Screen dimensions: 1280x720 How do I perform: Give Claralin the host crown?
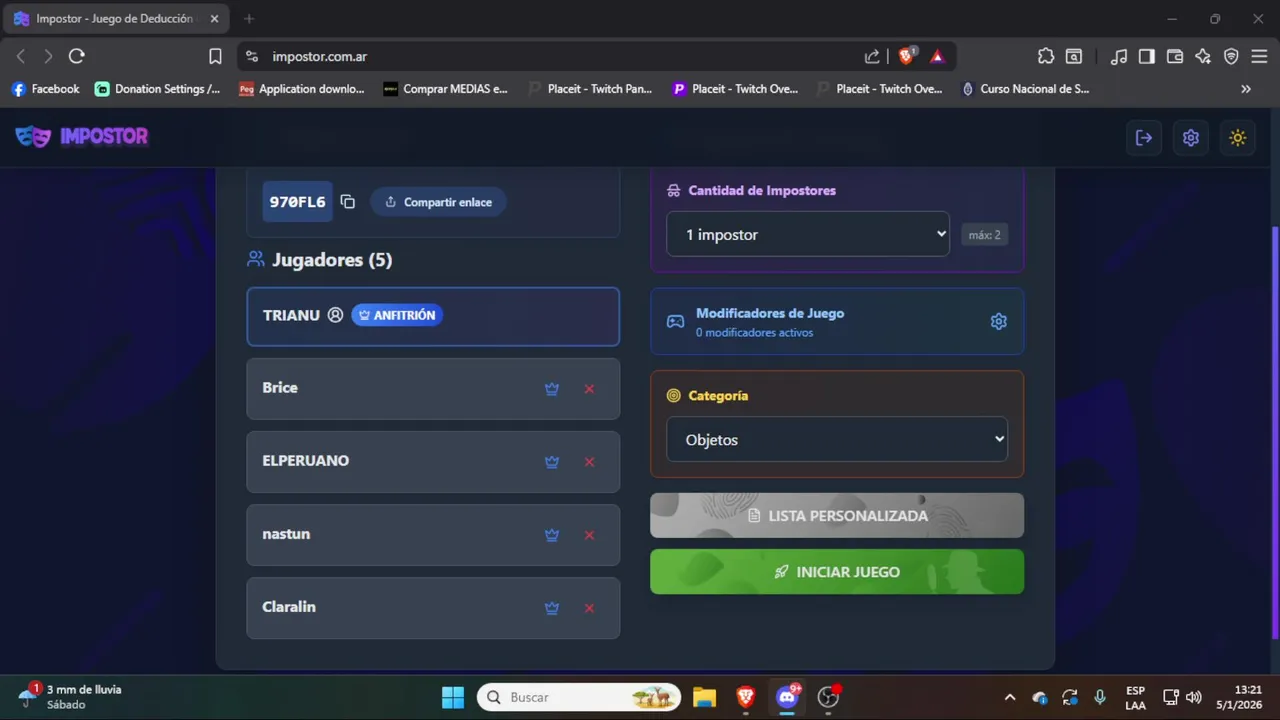tap(551, 608)
